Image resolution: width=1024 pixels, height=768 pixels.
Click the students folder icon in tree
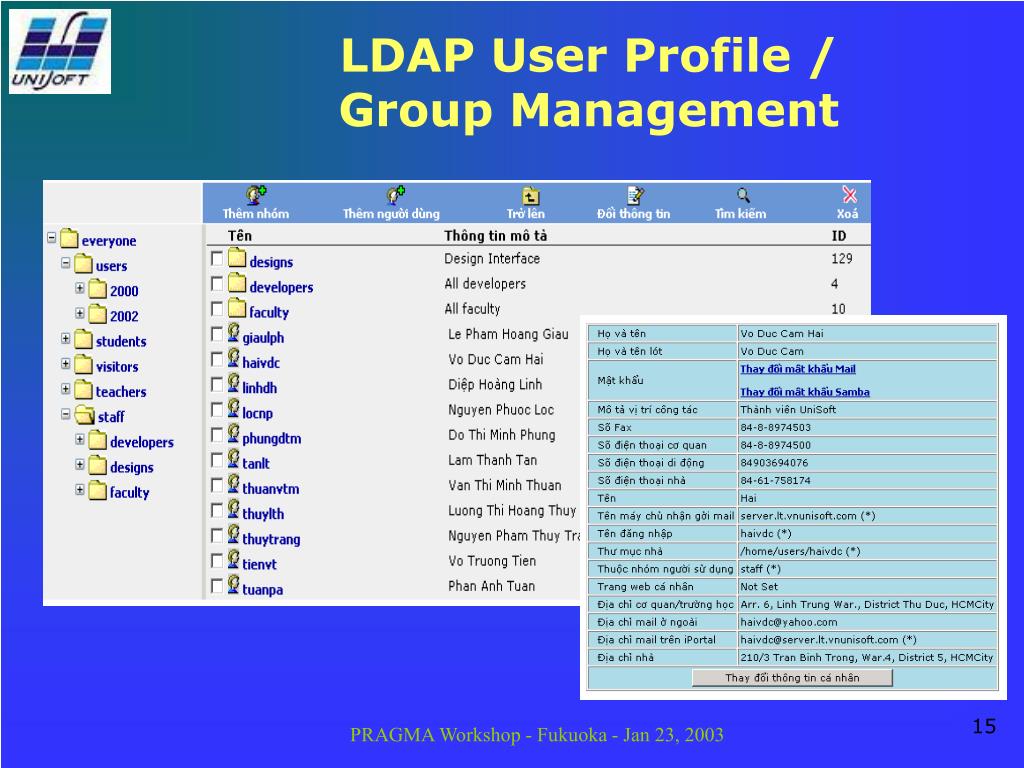pyautogui.click(x=84, y=339)
